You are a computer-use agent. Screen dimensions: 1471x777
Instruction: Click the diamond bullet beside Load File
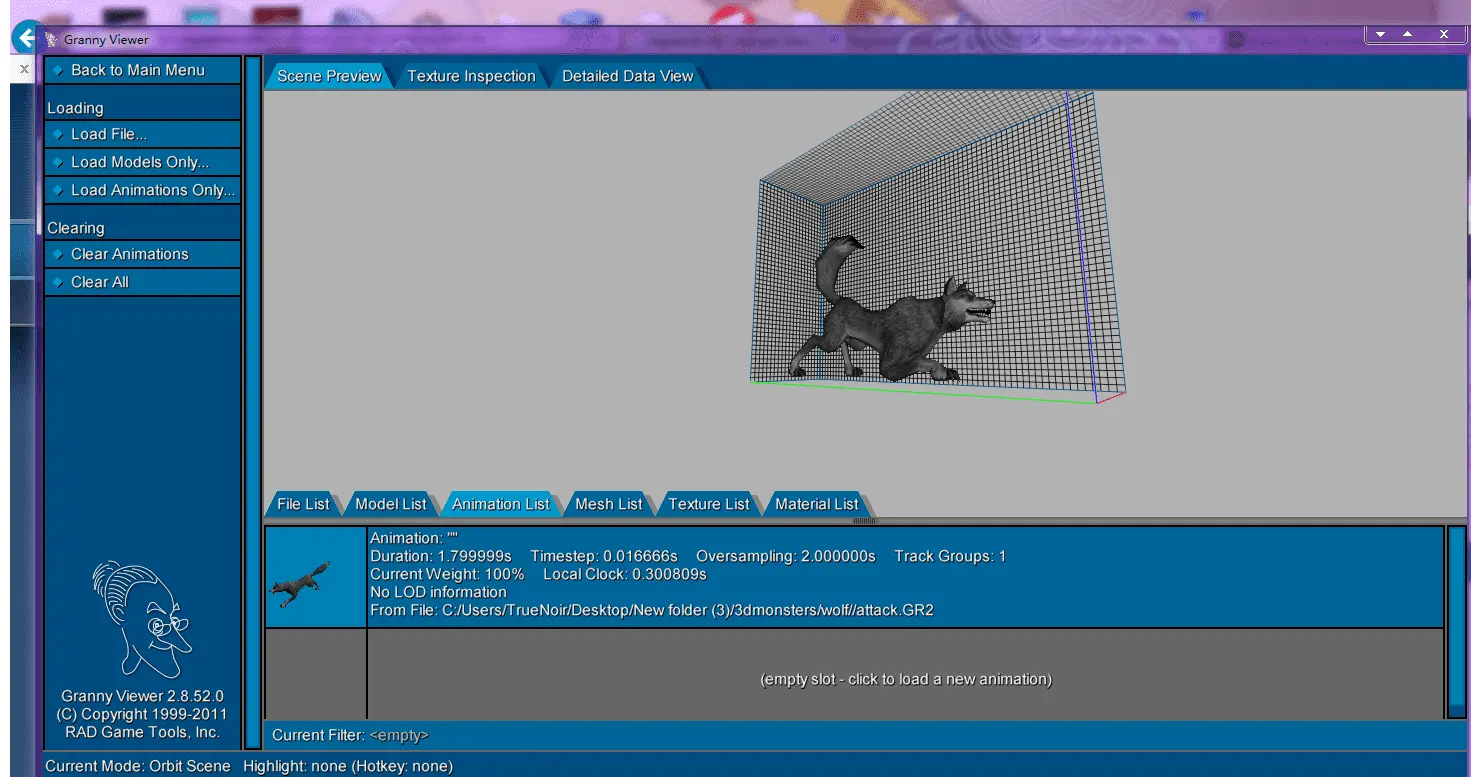[58, 134]
